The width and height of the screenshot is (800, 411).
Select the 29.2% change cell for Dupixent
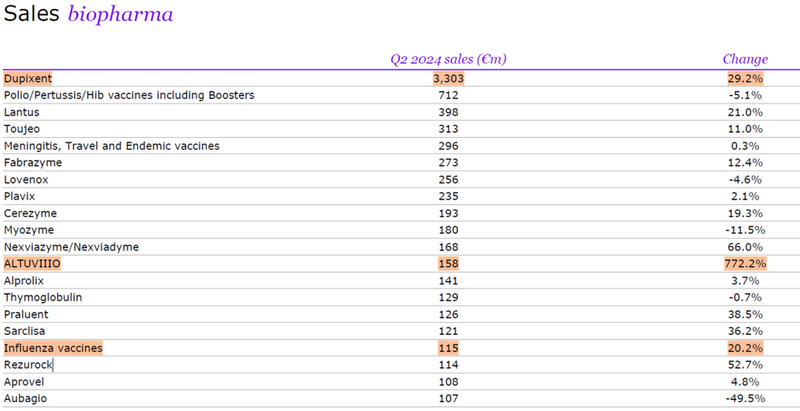click(745, 78)
